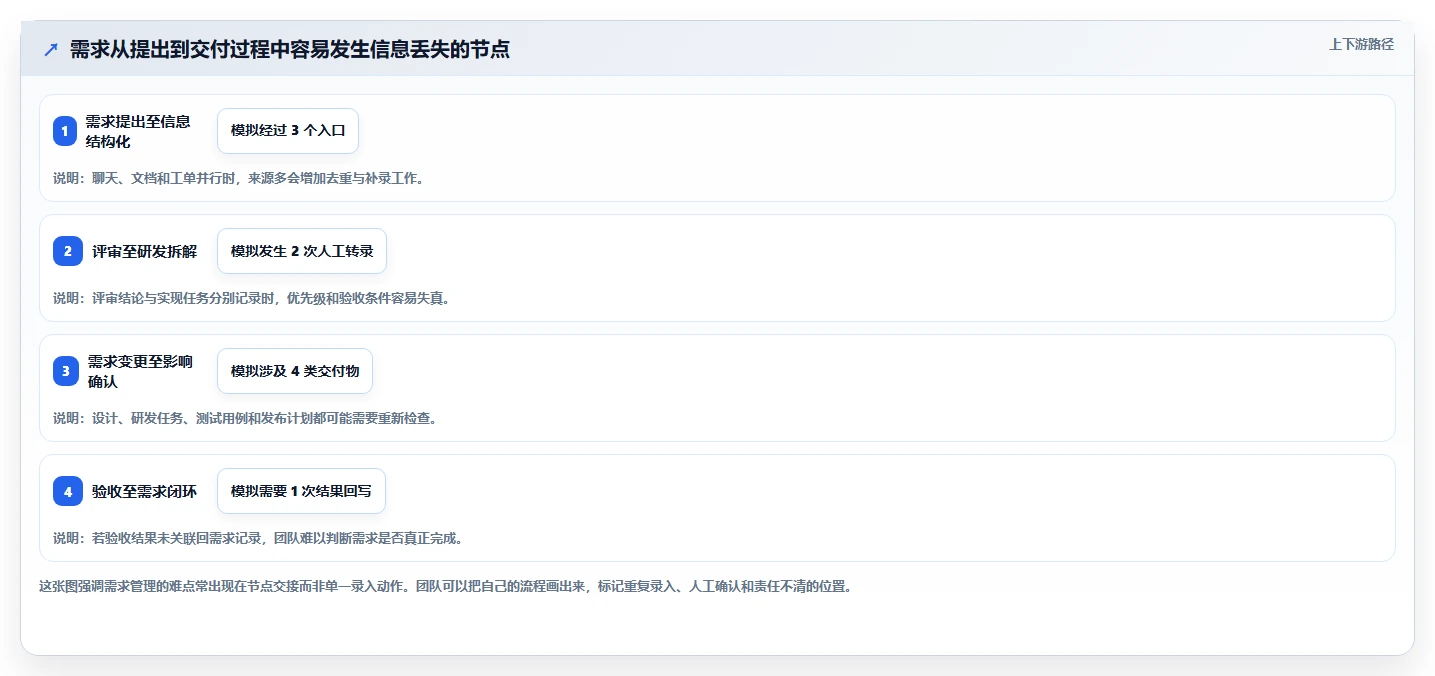The height and width of the screenshot is (676, 1435).
Task: Click the heading 需求从提出到交付过程中容易发生信息丢失的节点
Action: (x=290, y=50)
